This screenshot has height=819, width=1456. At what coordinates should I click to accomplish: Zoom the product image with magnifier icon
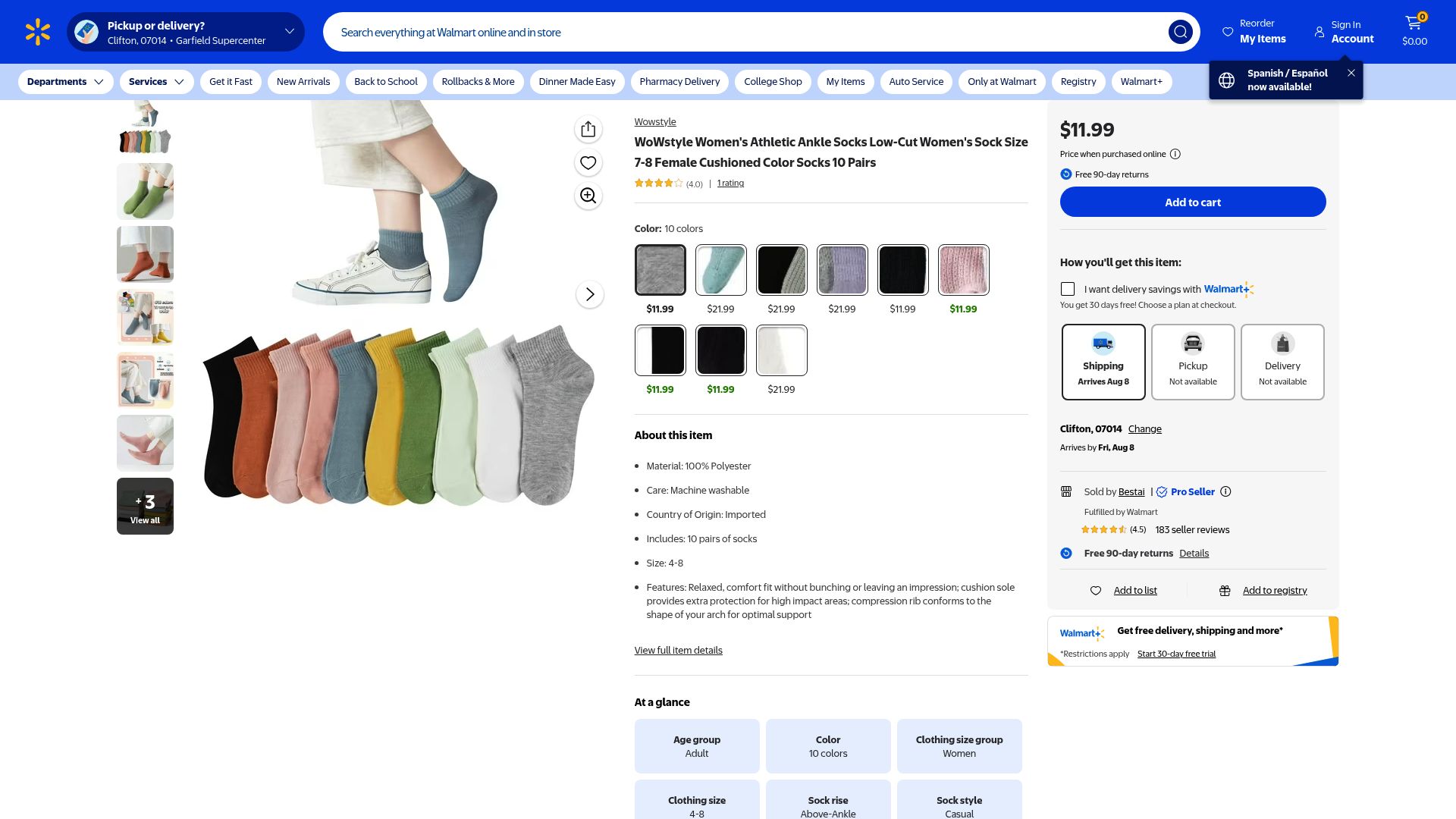588,196
